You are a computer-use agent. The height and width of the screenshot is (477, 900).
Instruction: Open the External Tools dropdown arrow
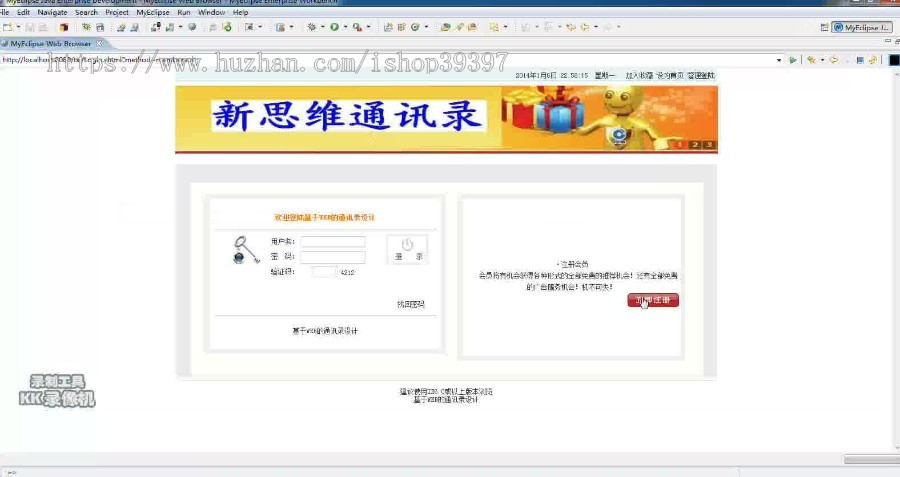click(368, 27)
